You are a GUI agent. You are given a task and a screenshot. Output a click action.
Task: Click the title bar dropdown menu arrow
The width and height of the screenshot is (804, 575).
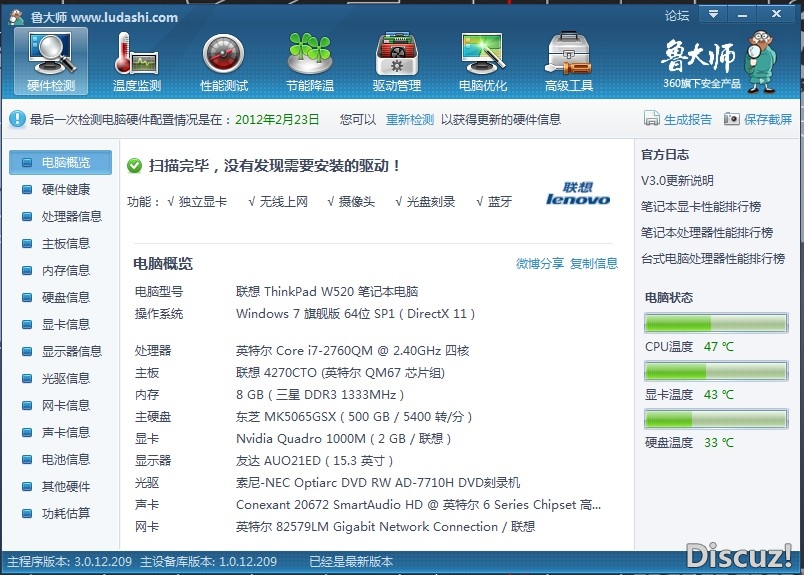(713, 14)
